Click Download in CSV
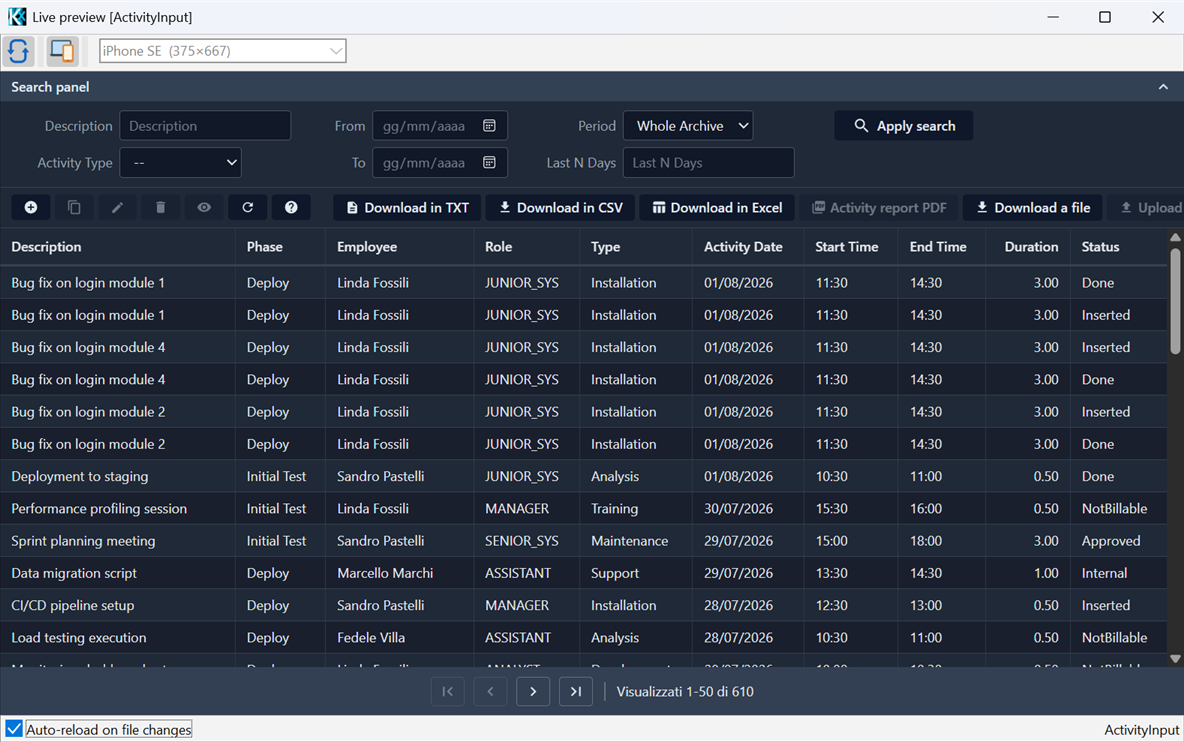This screenshot has width=1184, height=742. pos(560,208)
